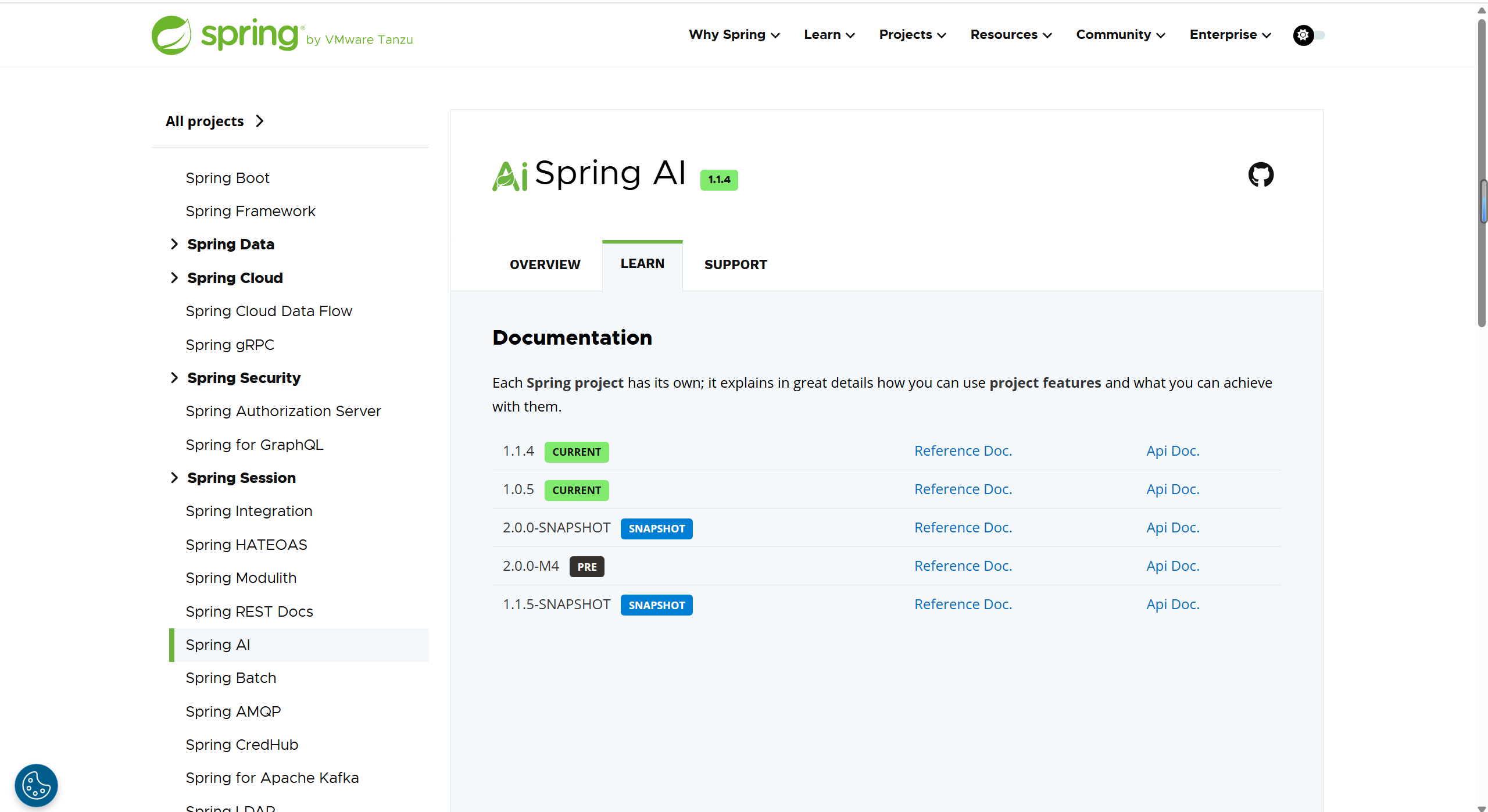1488x812 pixels.
Task: Open the Community dropdown menu
Action: pos(1120,35)
